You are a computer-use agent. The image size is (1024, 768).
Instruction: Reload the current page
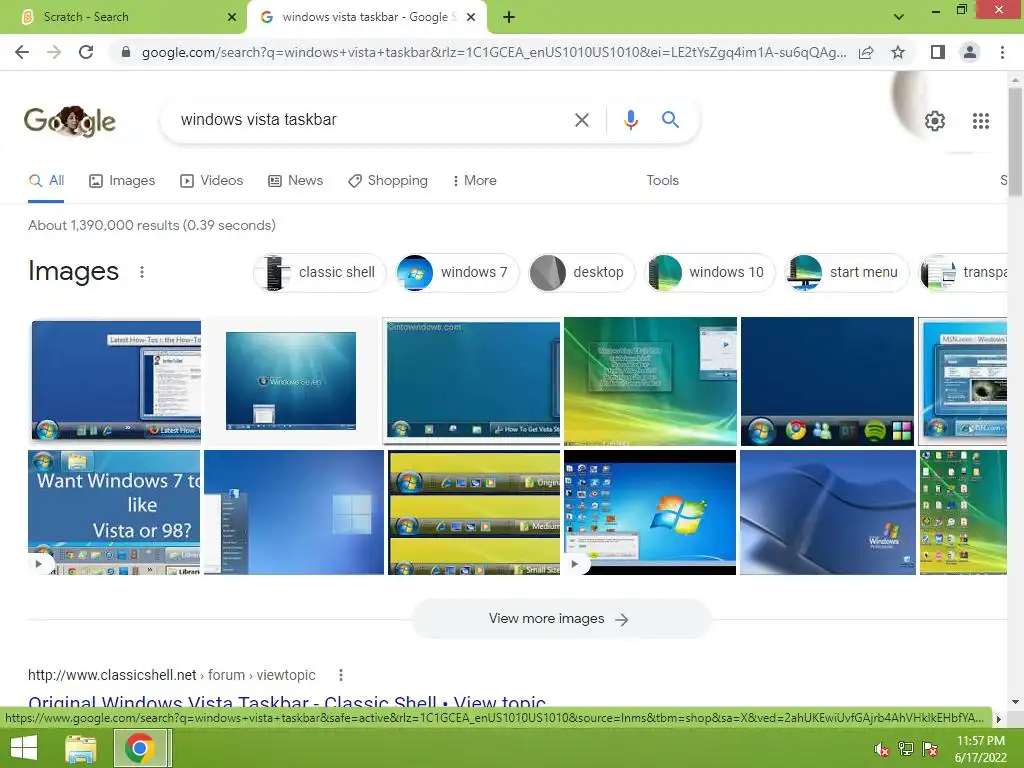(86, 52)
